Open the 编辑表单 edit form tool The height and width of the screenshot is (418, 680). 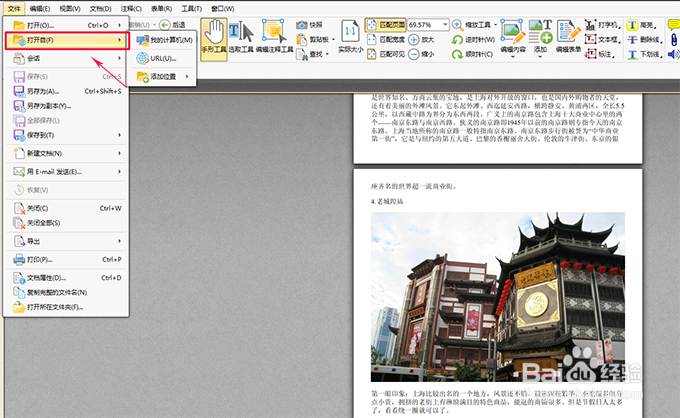(569, 36)
